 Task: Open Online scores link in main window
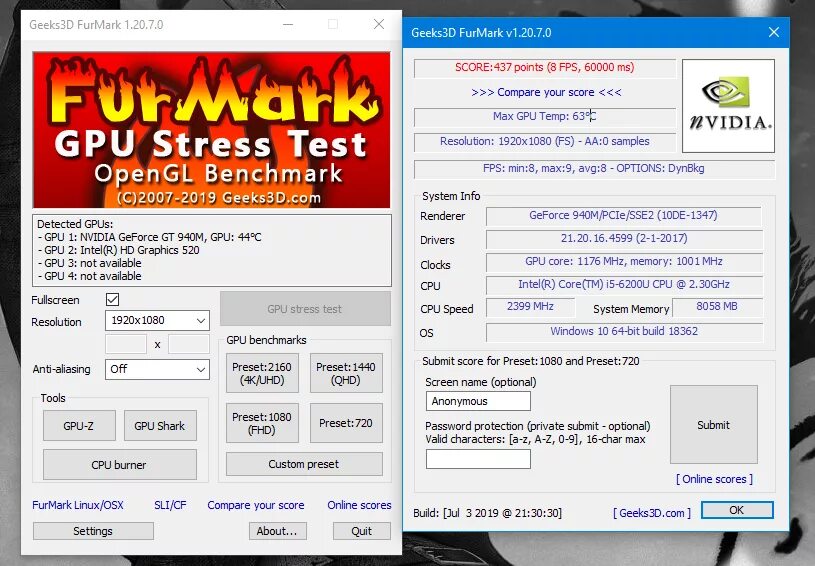pos(359,505)
